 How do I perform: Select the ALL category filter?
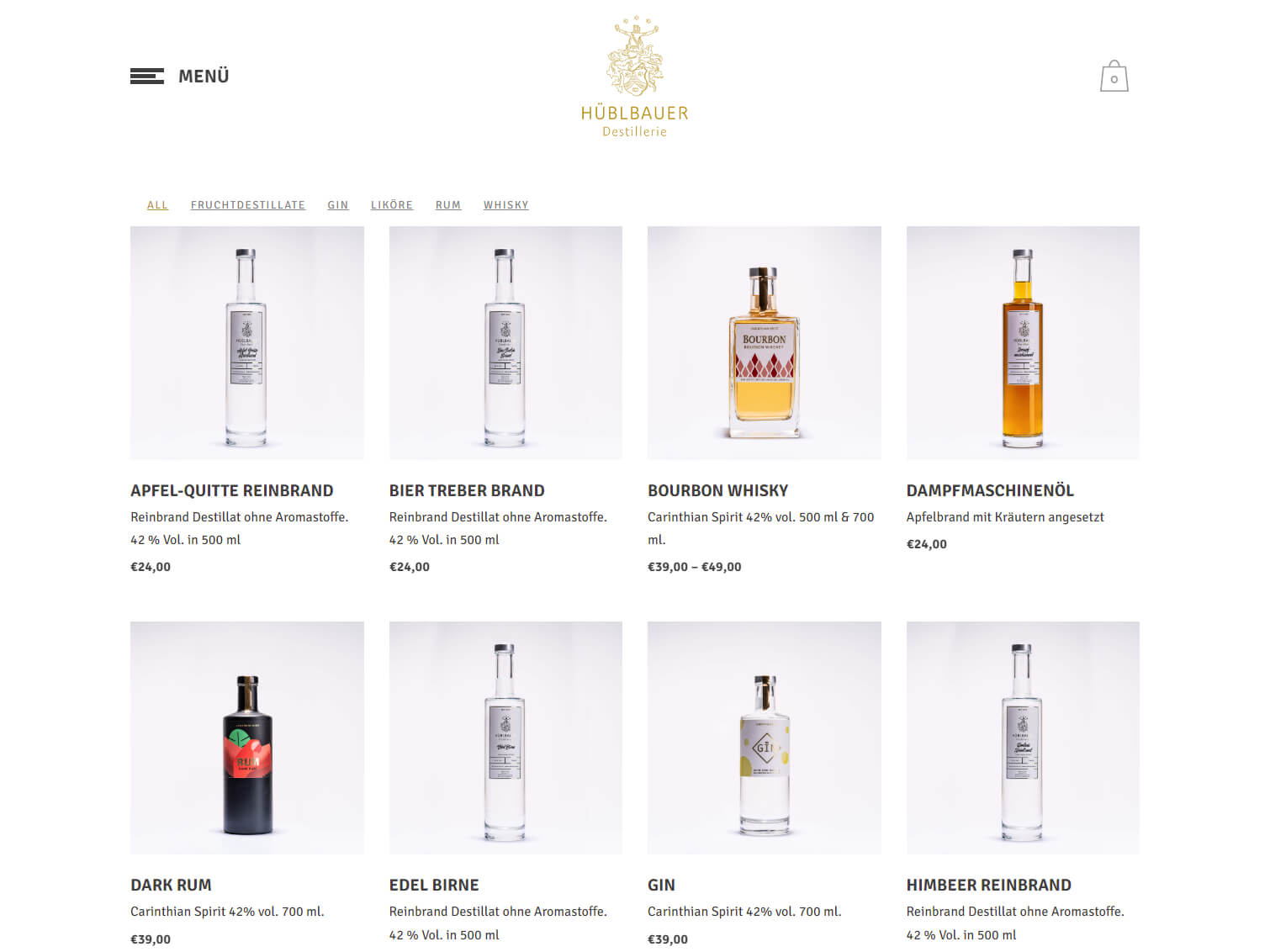pyautogui.click(x=157, y=205)
